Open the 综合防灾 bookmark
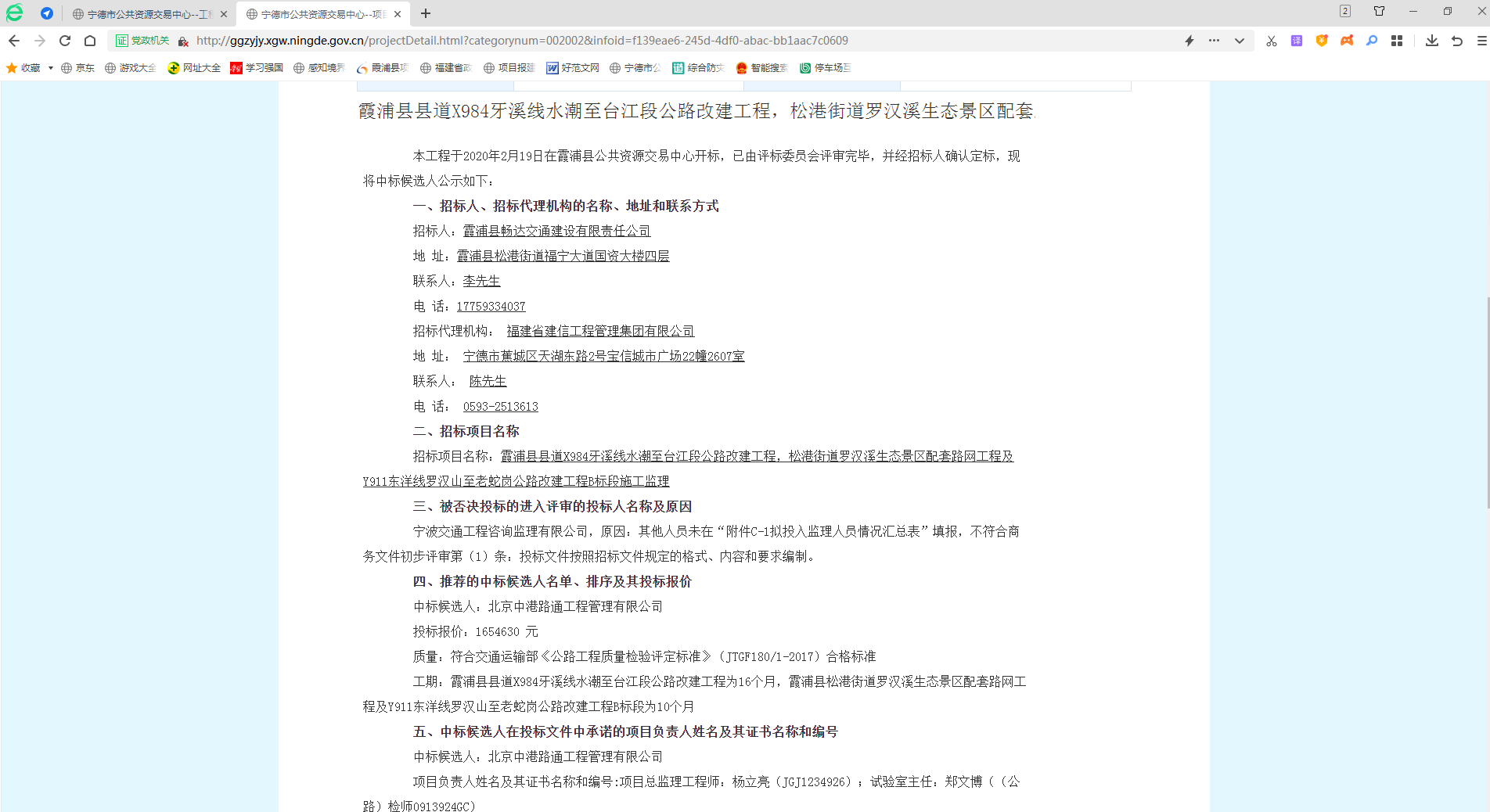1490x812 pixels. [x=698, y=68]
